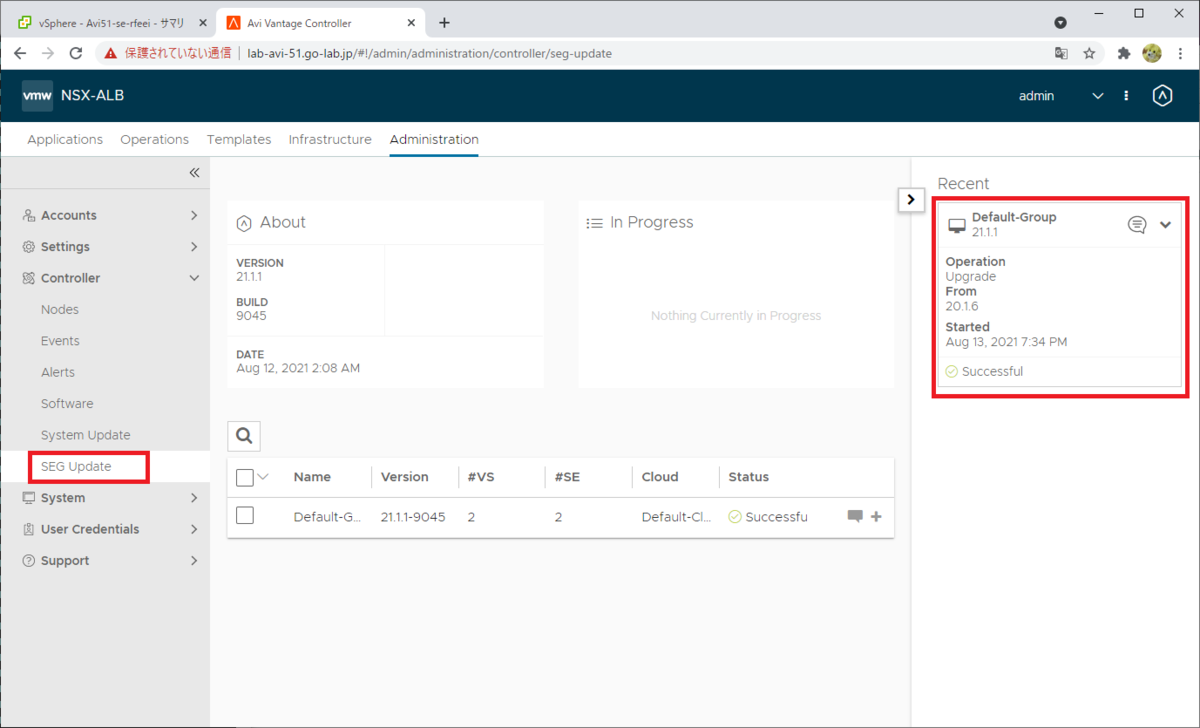Collapse the sidebar with double chevron
This screenshot has width=1200, height=728.
point(194,173)
